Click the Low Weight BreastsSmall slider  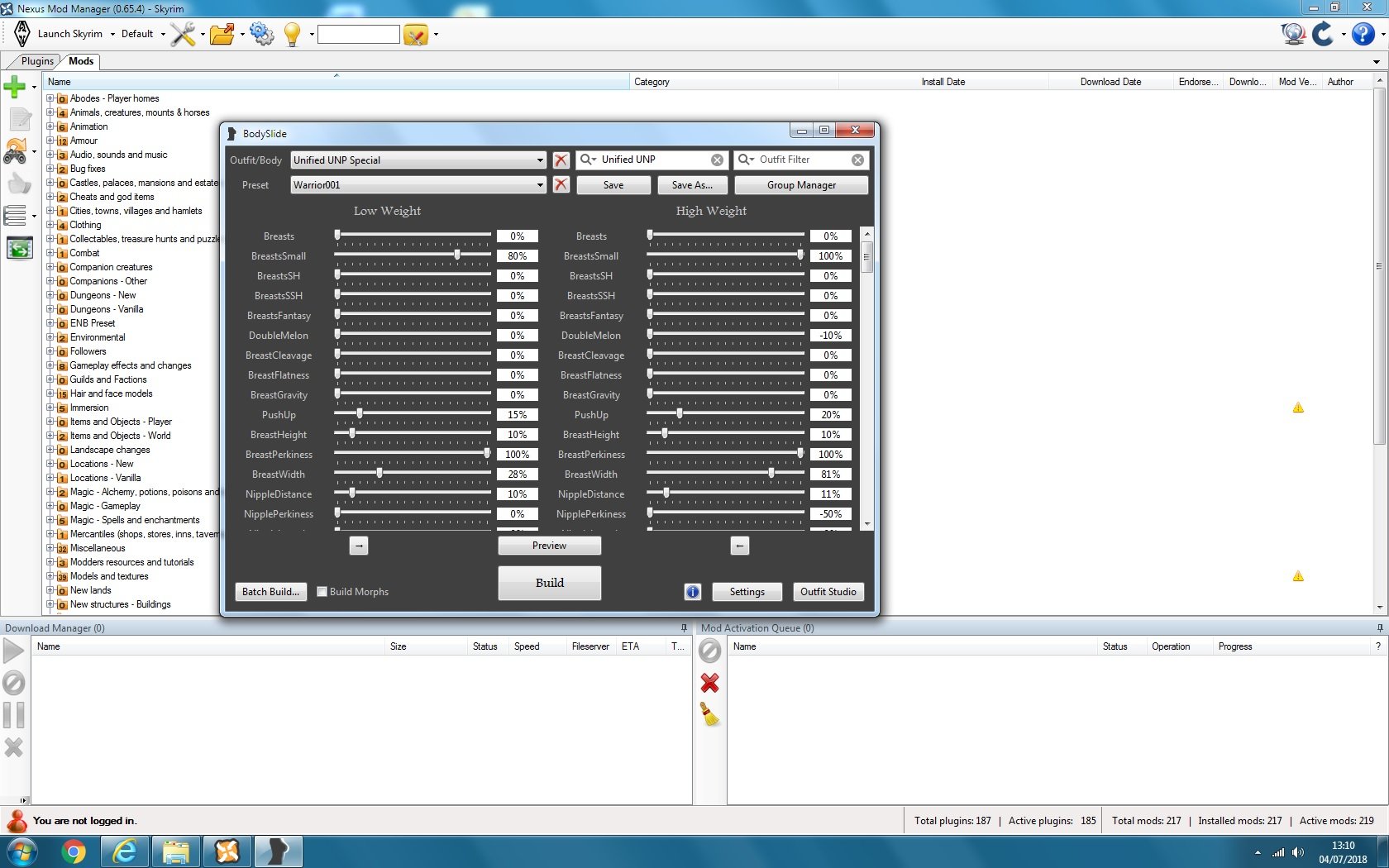point(413,255)
